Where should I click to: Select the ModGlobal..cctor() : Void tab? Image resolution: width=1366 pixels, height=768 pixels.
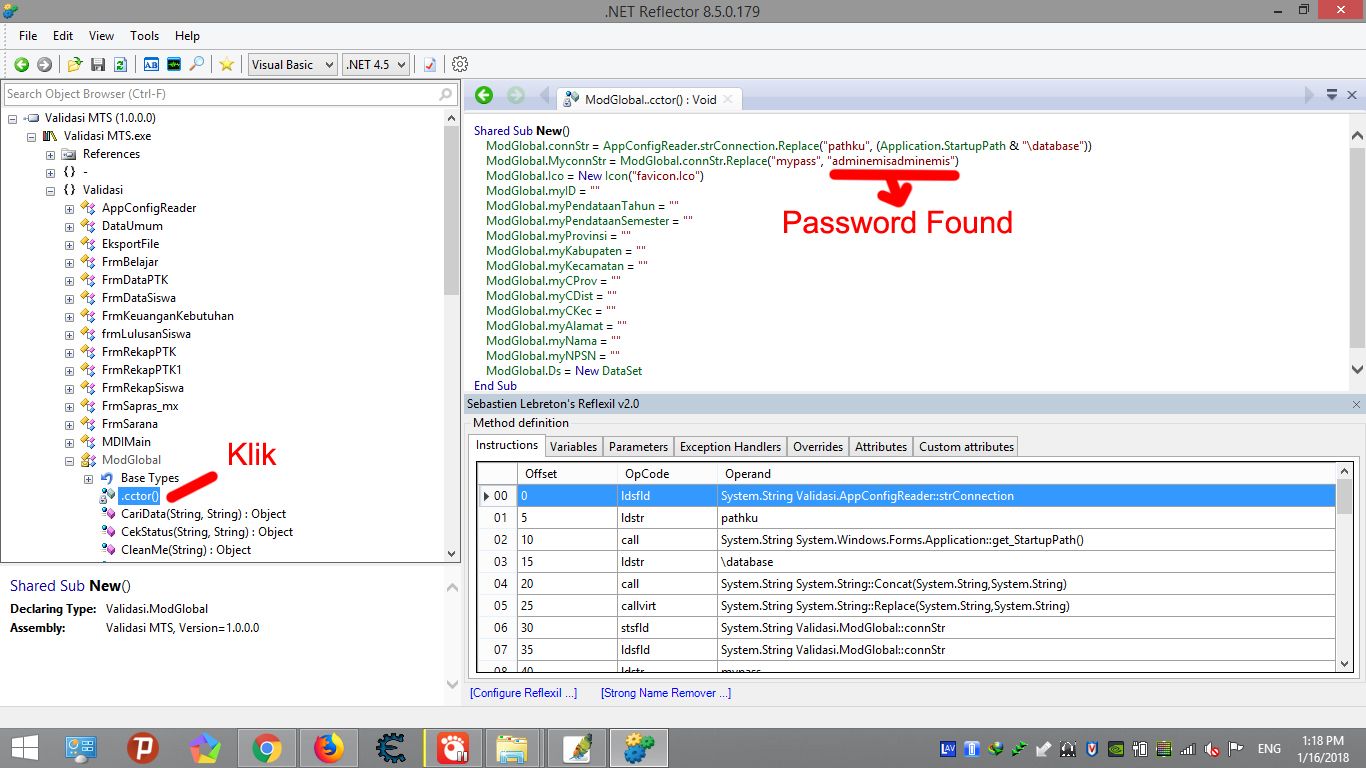(x=650, y=99)
